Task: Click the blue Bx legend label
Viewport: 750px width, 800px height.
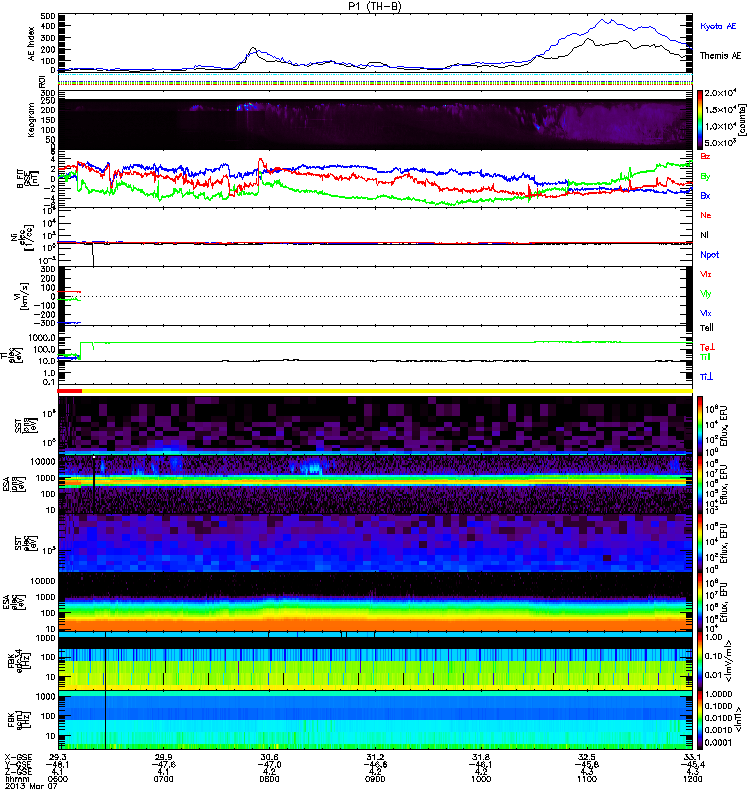Action: (x=705, y=195)
